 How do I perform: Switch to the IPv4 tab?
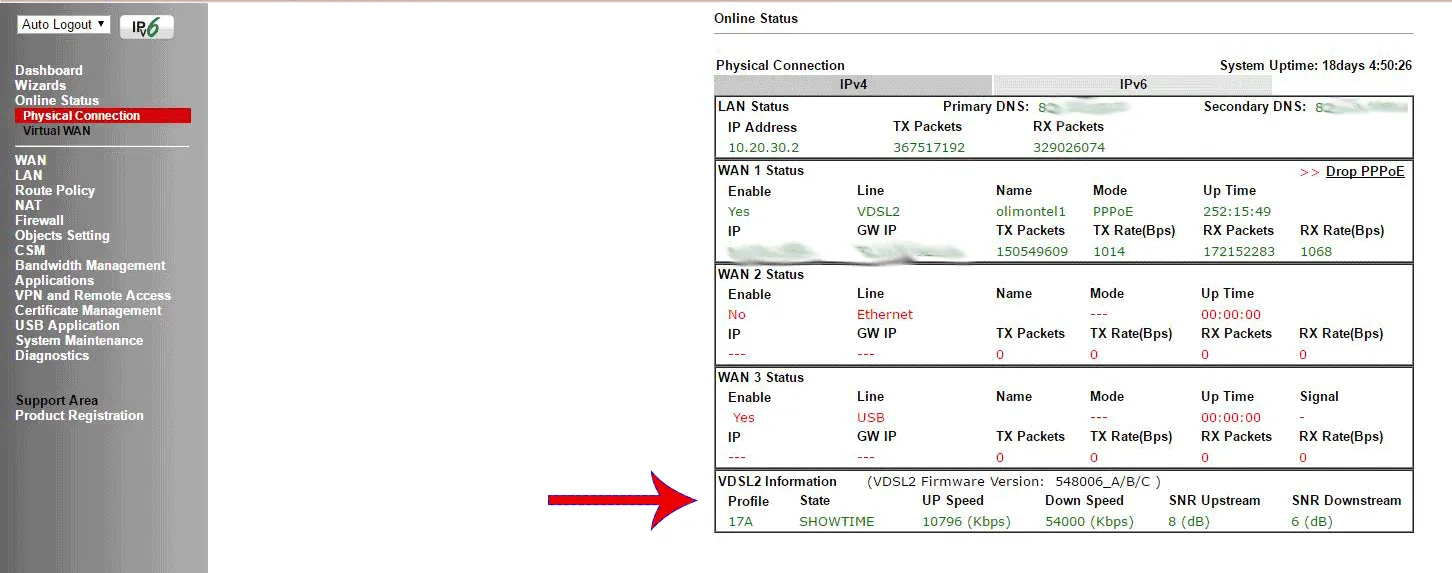[x=853, y=85]
